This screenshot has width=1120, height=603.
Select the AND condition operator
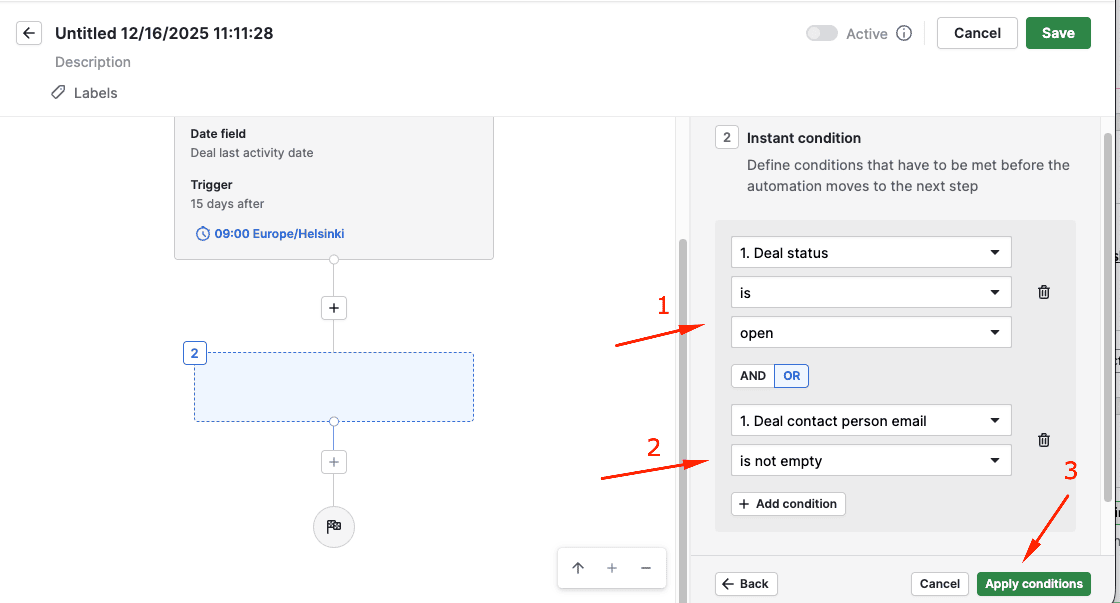[753, 376]
